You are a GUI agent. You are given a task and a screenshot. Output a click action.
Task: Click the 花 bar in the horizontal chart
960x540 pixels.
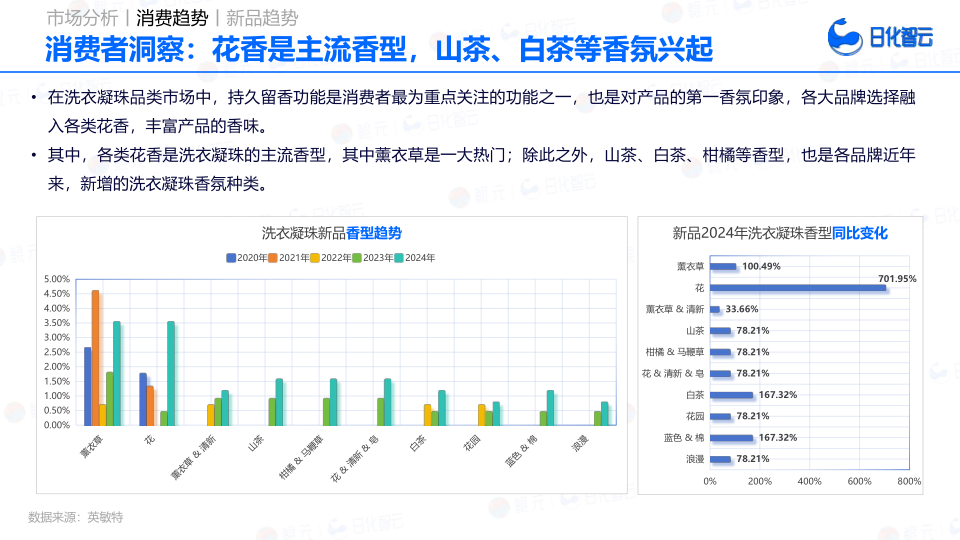coord(798,288)
